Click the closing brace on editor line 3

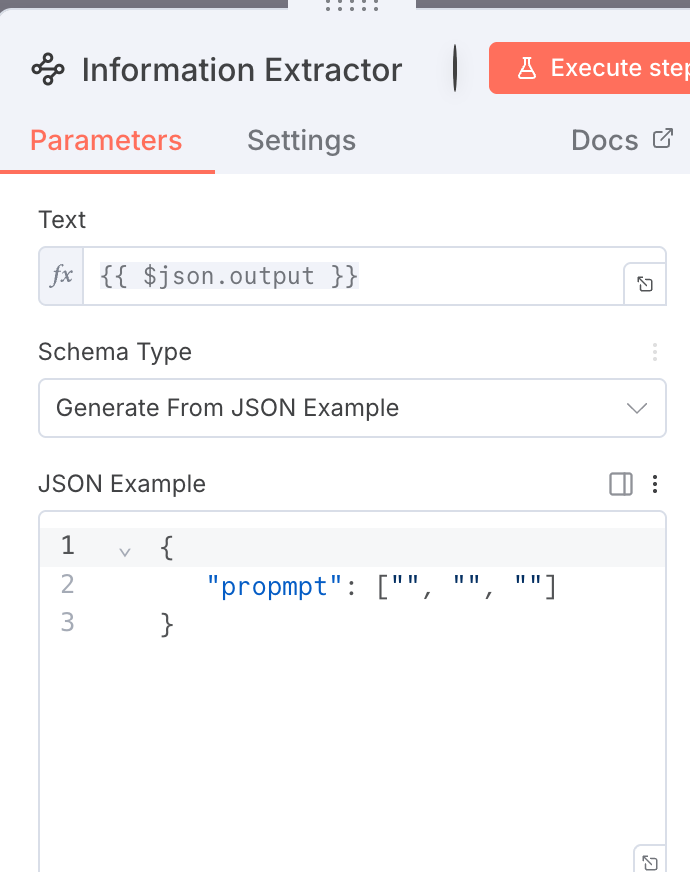pos(167,624)
